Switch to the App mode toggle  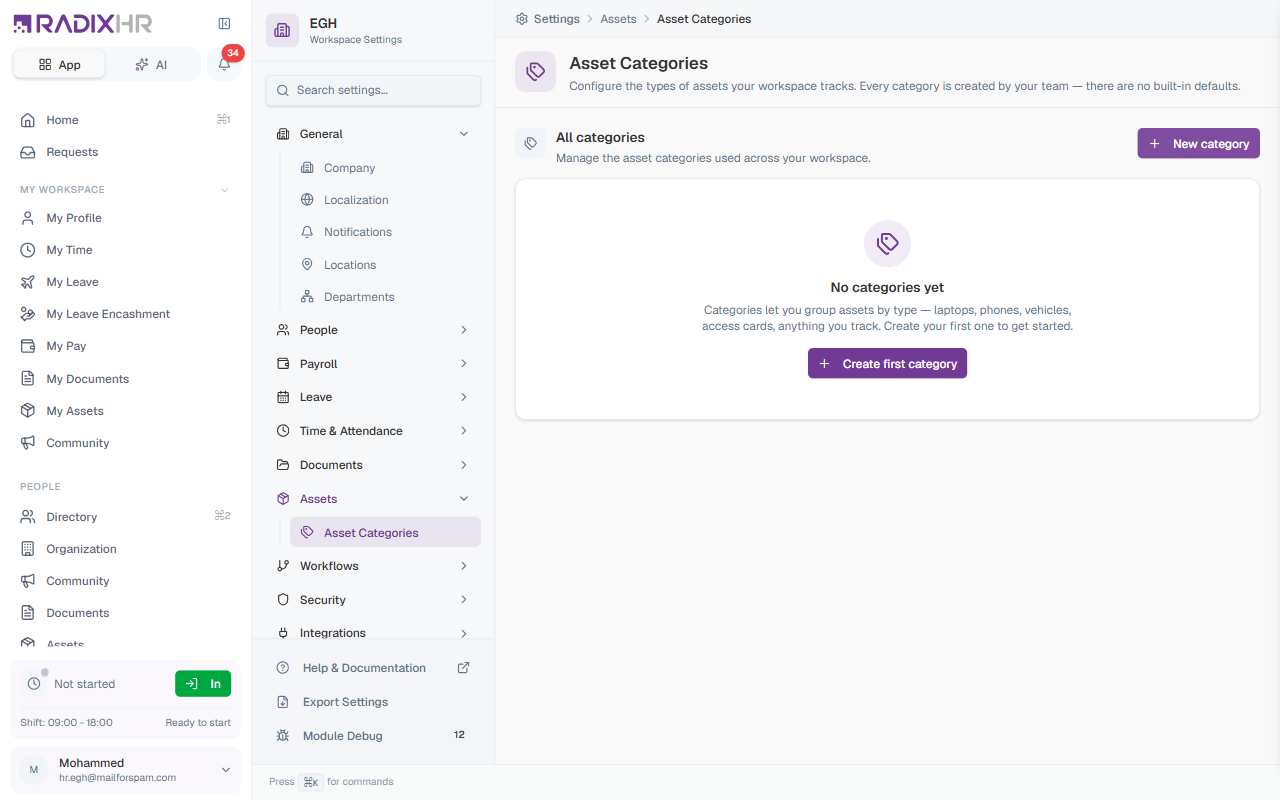[59, 64]
